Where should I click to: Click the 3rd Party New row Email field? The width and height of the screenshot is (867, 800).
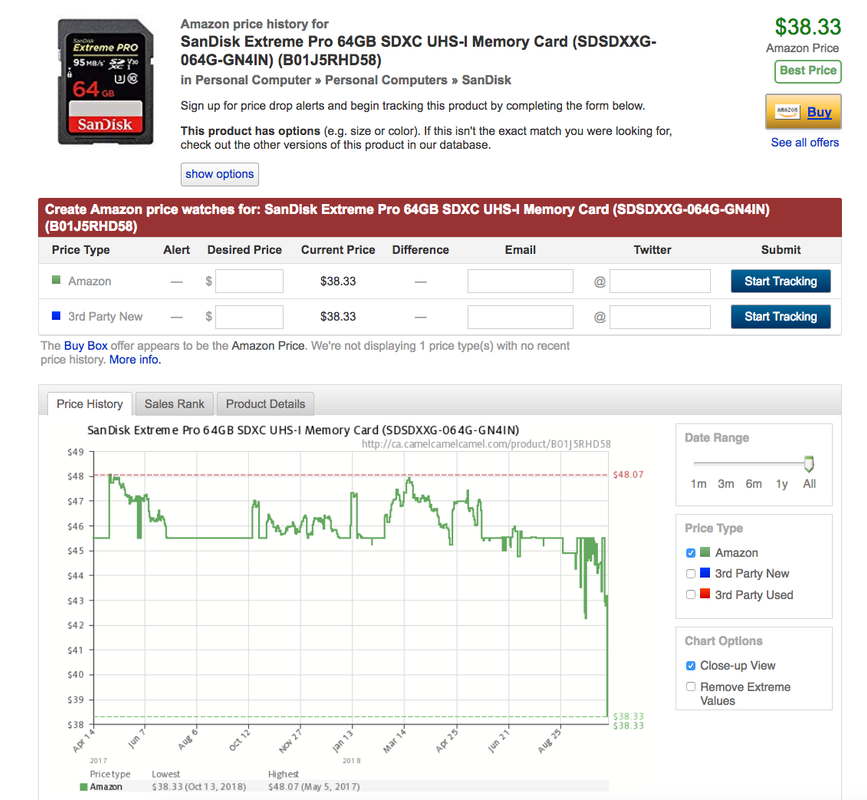(520, 317)
